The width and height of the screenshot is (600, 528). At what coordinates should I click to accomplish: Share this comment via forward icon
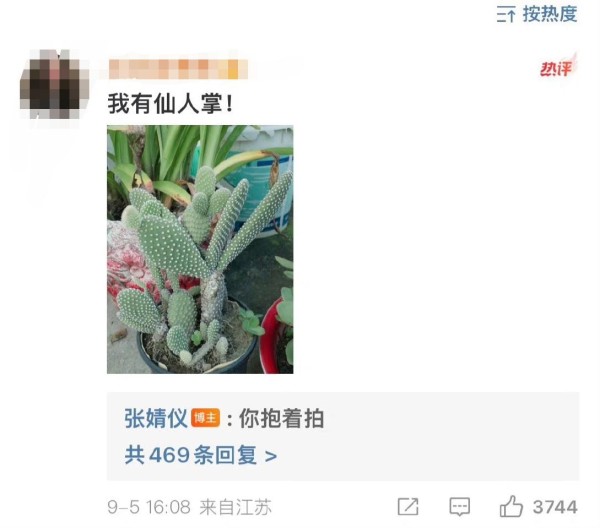(x=408, y=507)
